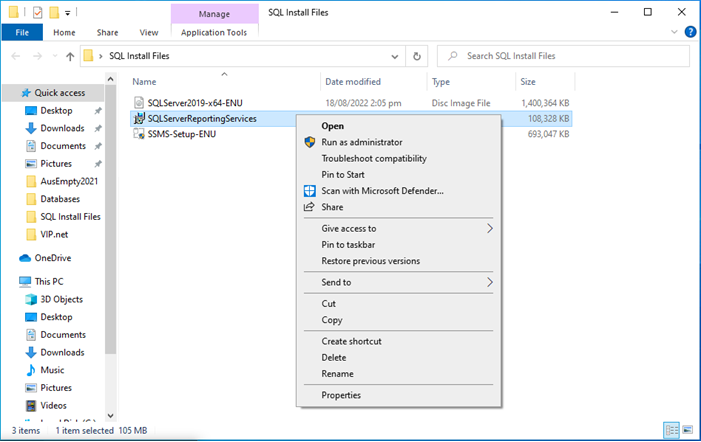Expand the ribbon with the chevron

[x=674, y=32]
